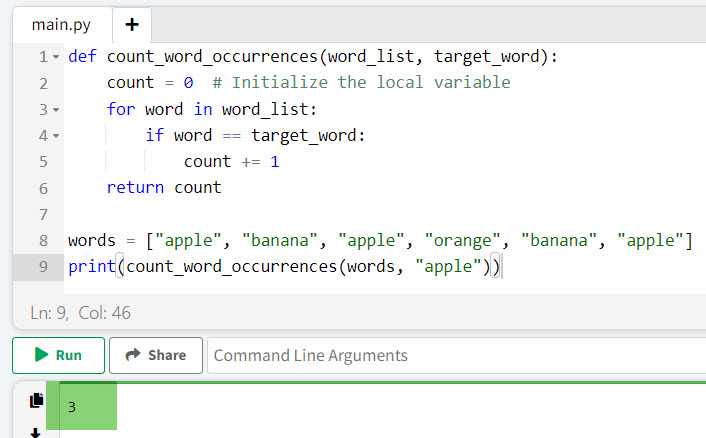Click the output value 3

[x=72, y=407]
